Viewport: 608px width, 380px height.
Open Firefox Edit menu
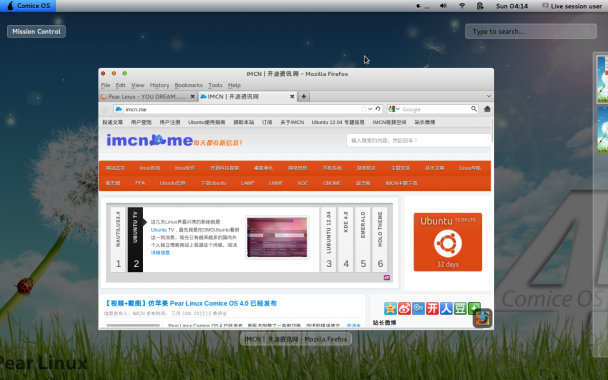pos(121,85)
